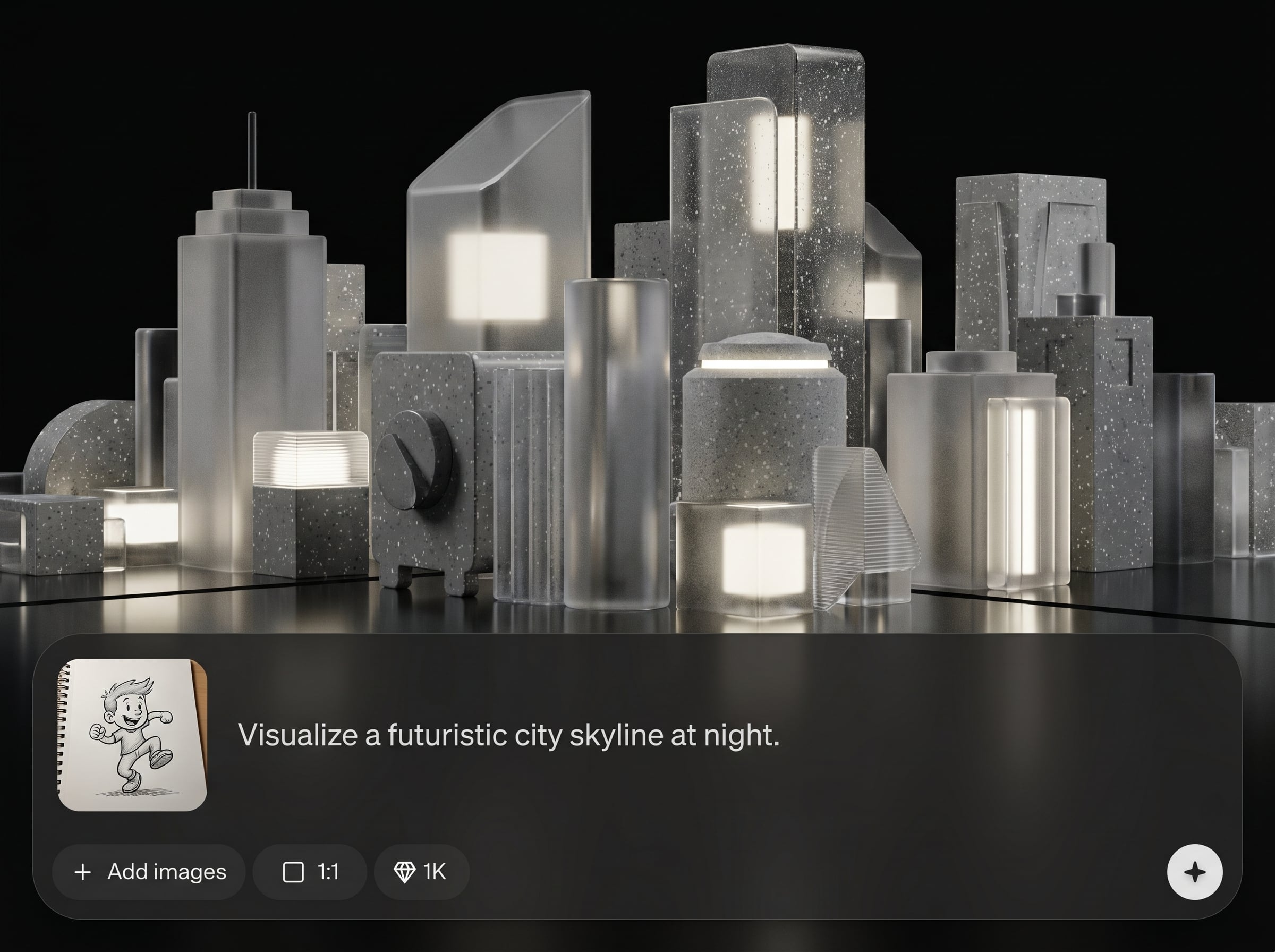The width and height of the screenshot is (1275, 952).
Task: Click the diamond quality icon
Action: click(x=404, y=872)
